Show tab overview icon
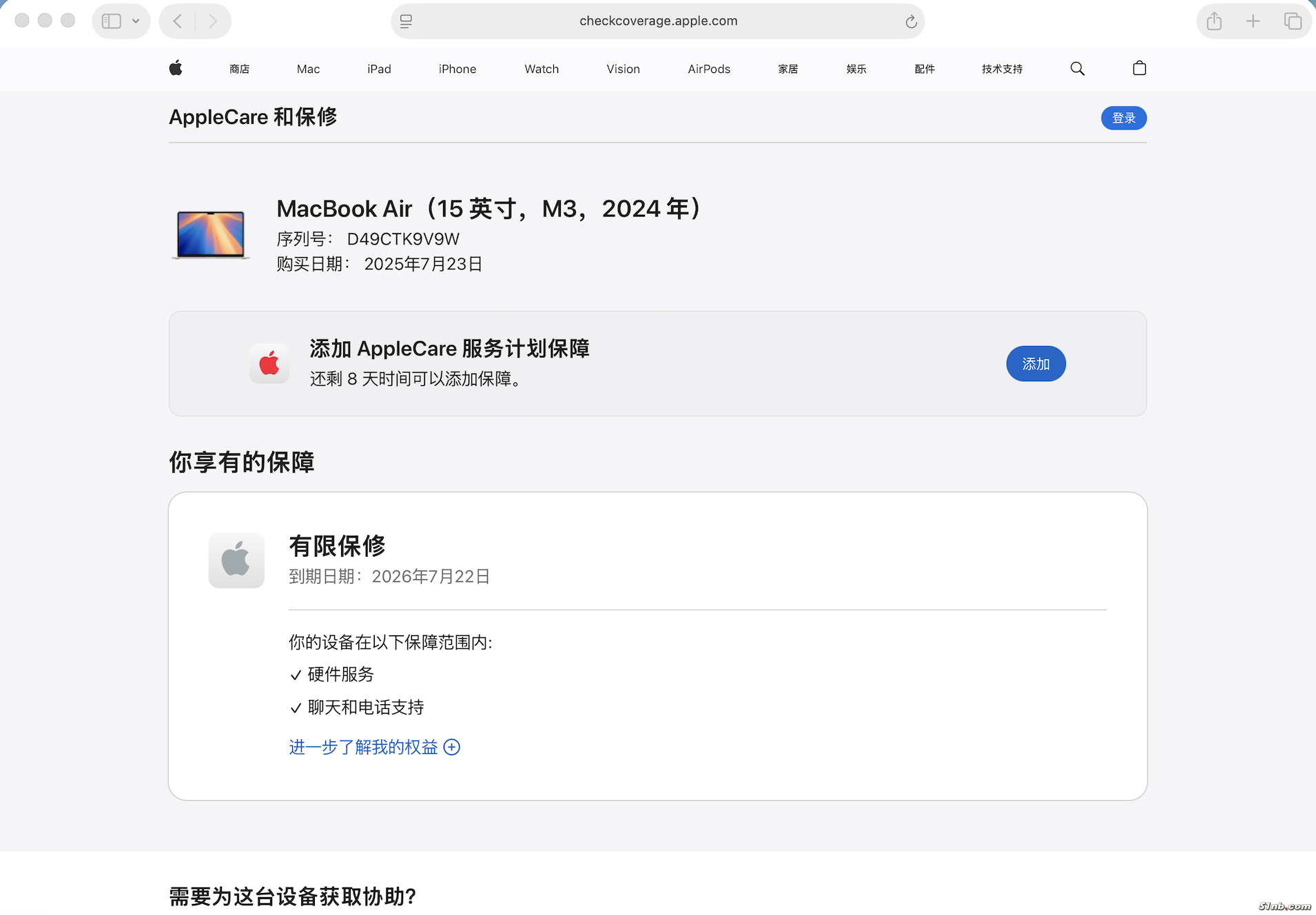The width and height of the screenshot is (1316, 915). tap(1293, 21)
